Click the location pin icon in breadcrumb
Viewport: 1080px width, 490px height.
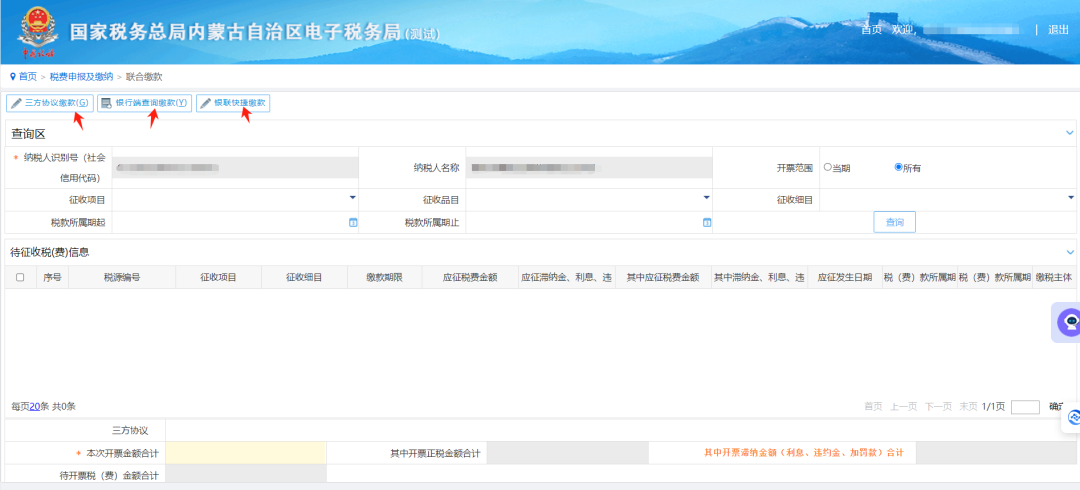[12, 76]
